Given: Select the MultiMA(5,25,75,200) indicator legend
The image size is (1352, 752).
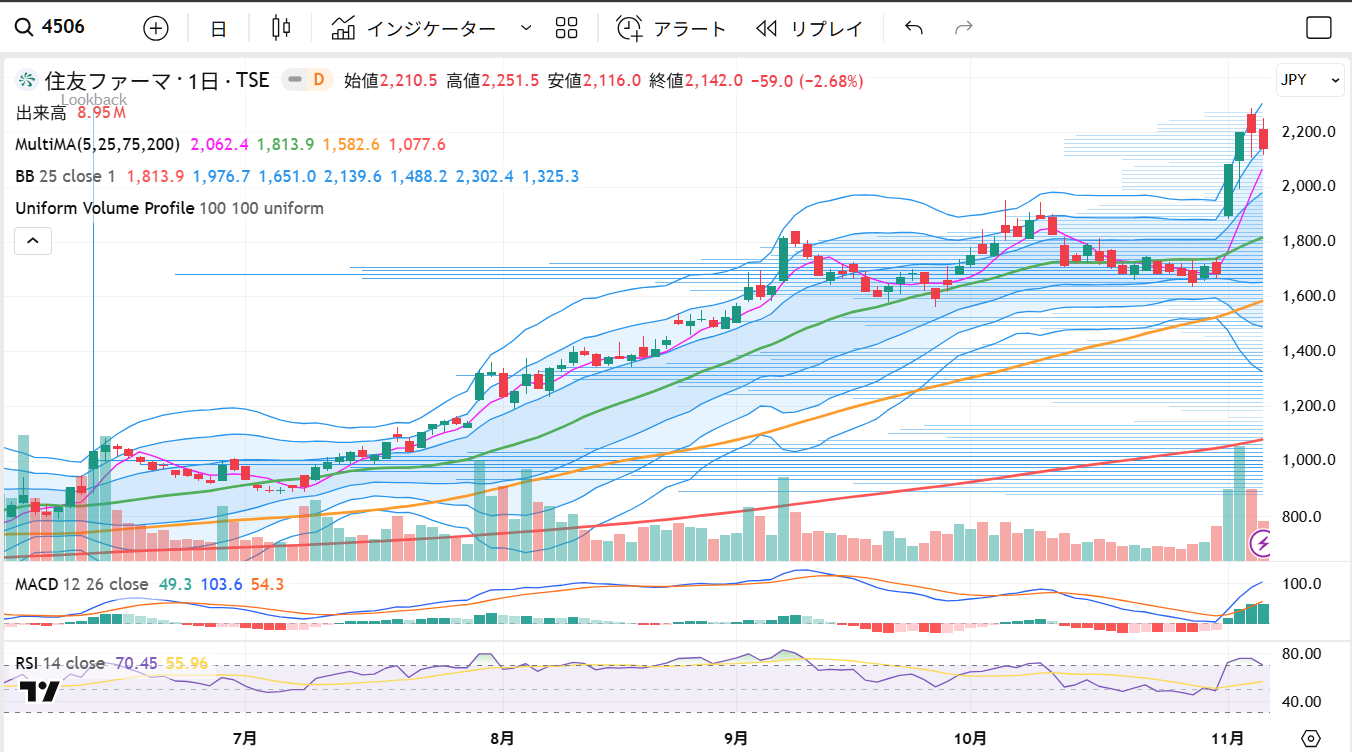Looking at the screenshot, I should tap(97, 145).
